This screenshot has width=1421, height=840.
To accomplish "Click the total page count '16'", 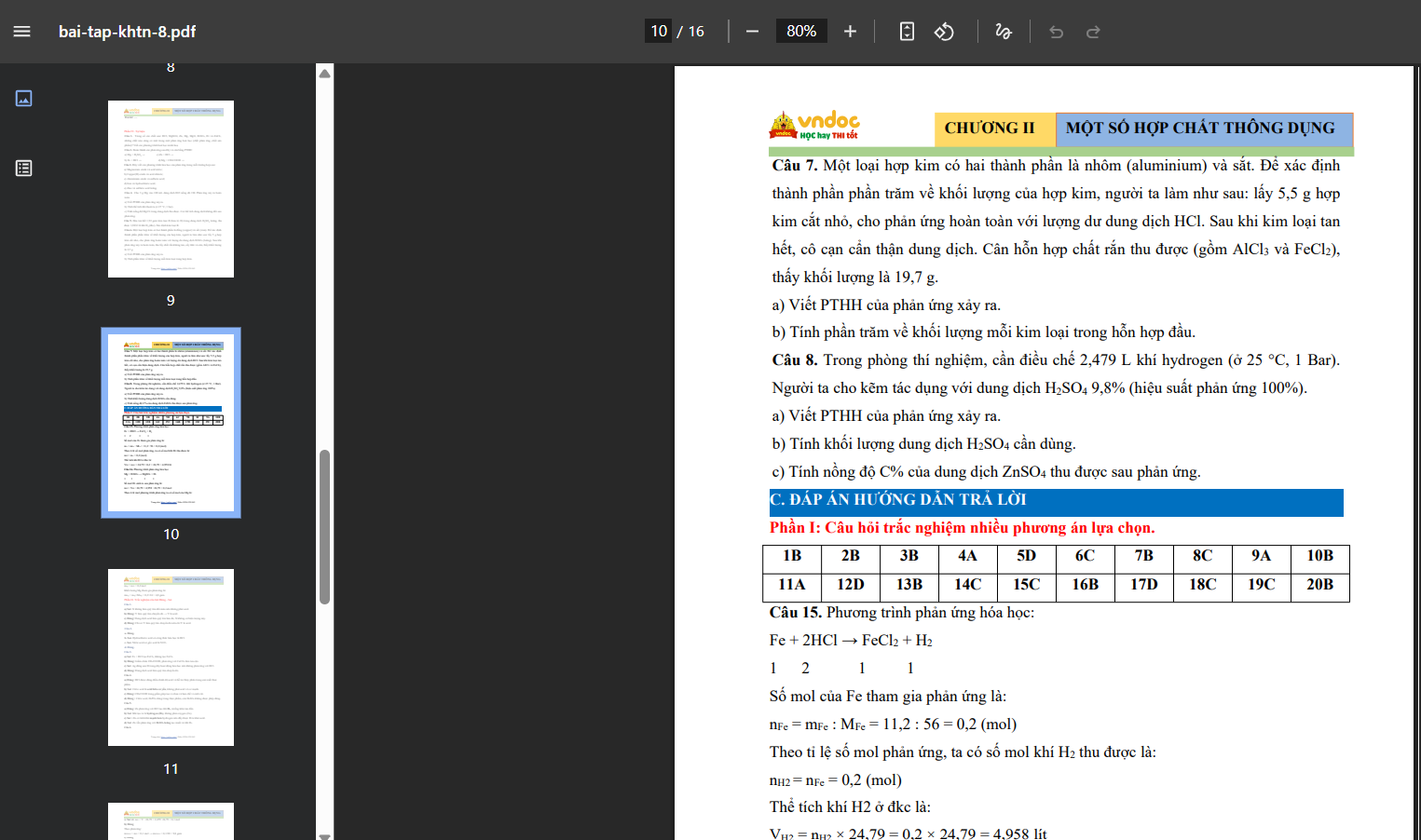I will coord(696,32).
